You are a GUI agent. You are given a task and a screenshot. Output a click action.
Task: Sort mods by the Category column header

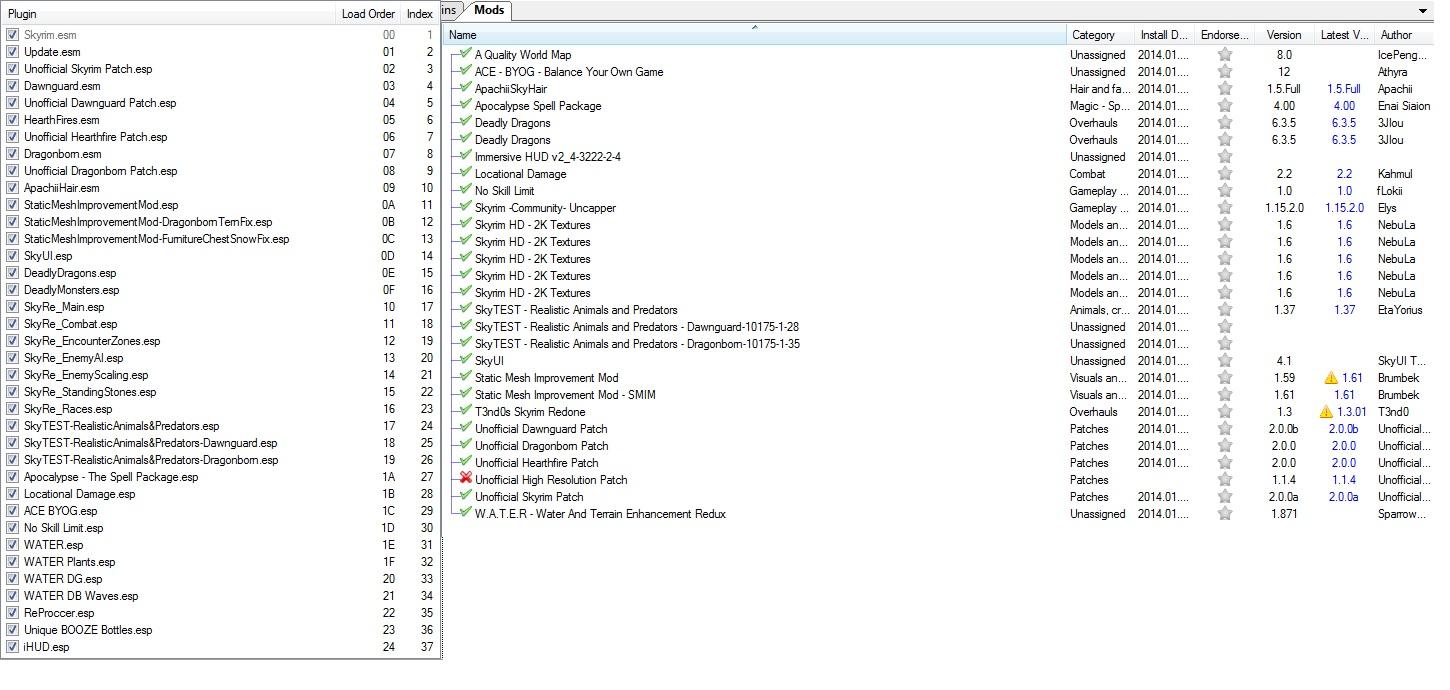coord(1100,35)
